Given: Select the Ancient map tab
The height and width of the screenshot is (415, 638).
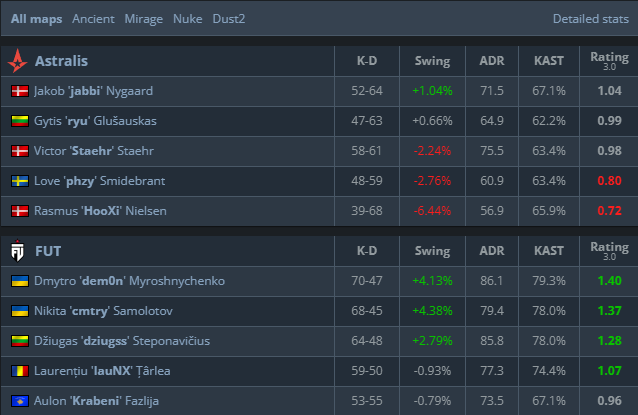Looking at the screenshot, I should click(x=94, y=19).
